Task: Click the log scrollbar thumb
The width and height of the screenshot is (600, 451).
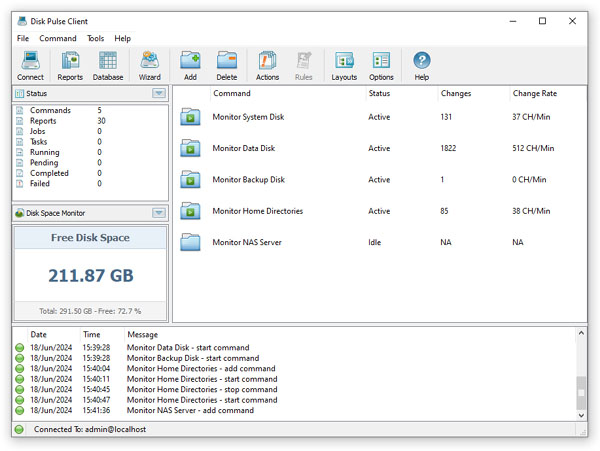Action: 581,393
